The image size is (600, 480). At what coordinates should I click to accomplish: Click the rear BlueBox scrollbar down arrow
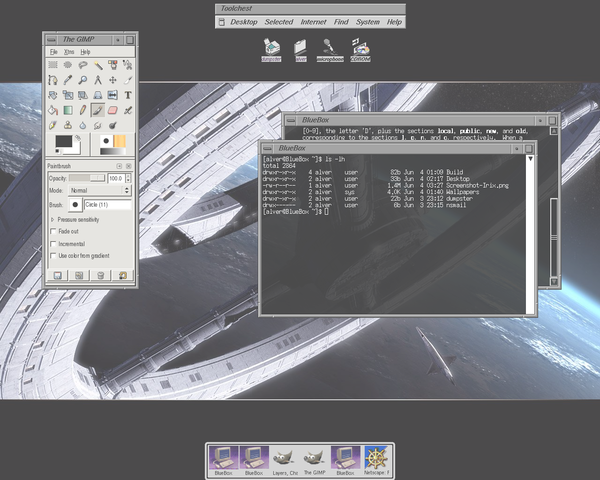click(554, 282)
